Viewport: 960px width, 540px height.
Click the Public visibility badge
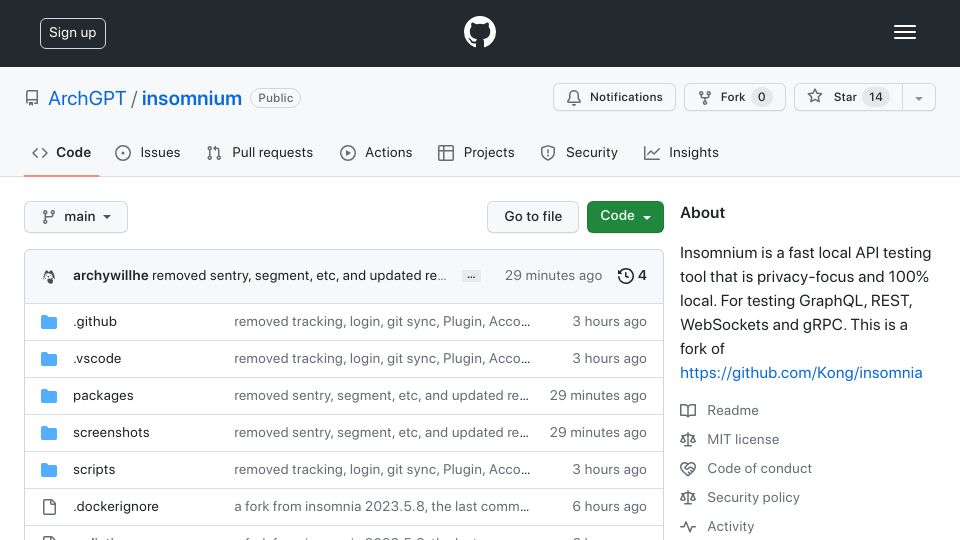(275, 98)
